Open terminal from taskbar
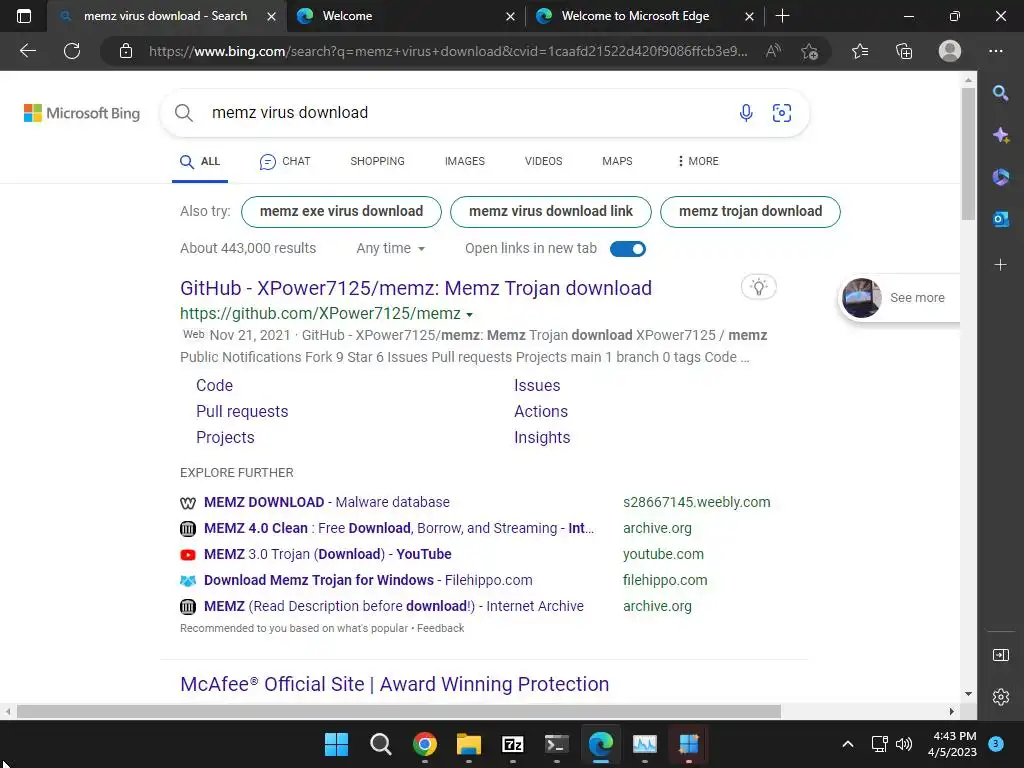The height and width of the screenshot is (768, 1024). [556, 744]
